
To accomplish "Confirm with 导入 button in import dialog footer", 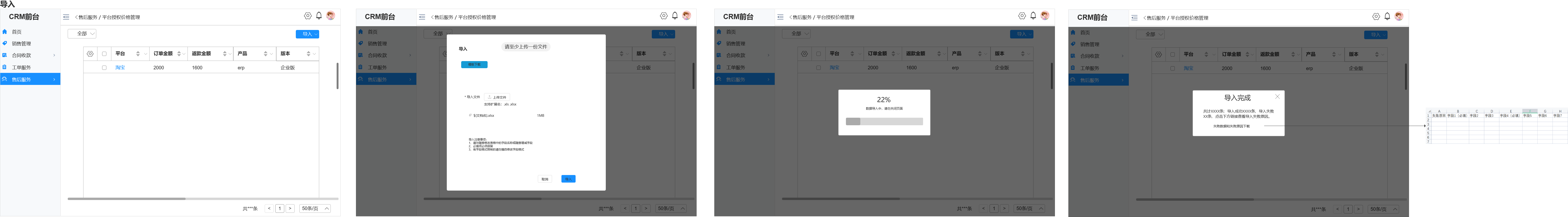I will pyautogui.click(x=569, y=179).
